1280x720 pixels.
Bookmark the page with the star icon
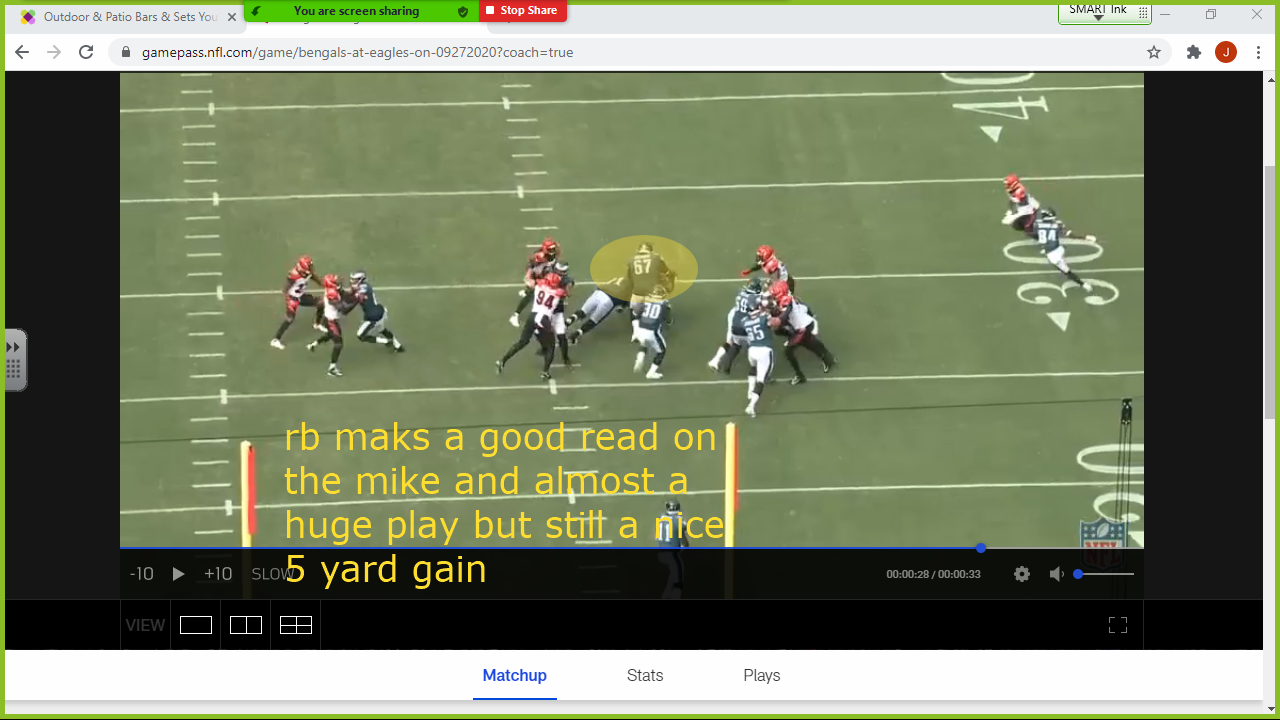click(x=1153, y=51)
